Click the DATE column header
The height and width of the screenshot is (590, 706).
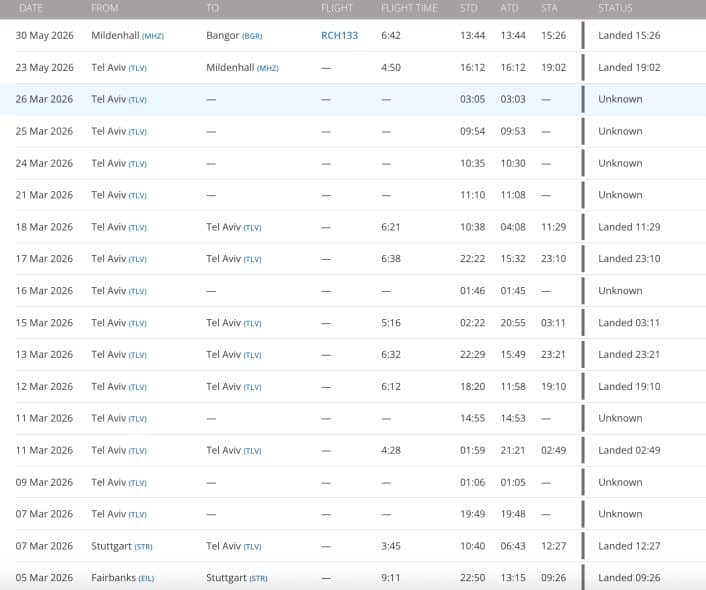coord(31,8)
